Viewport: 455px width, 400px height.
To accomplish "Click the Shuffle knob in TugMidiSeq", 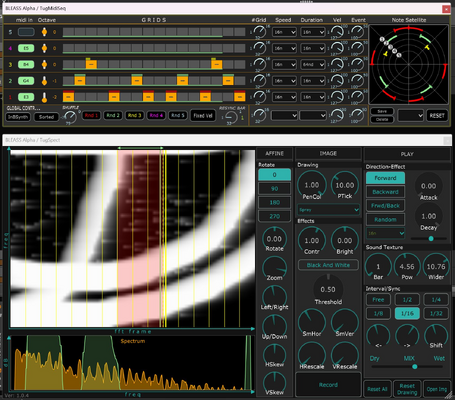I will (x=70, y=117).
